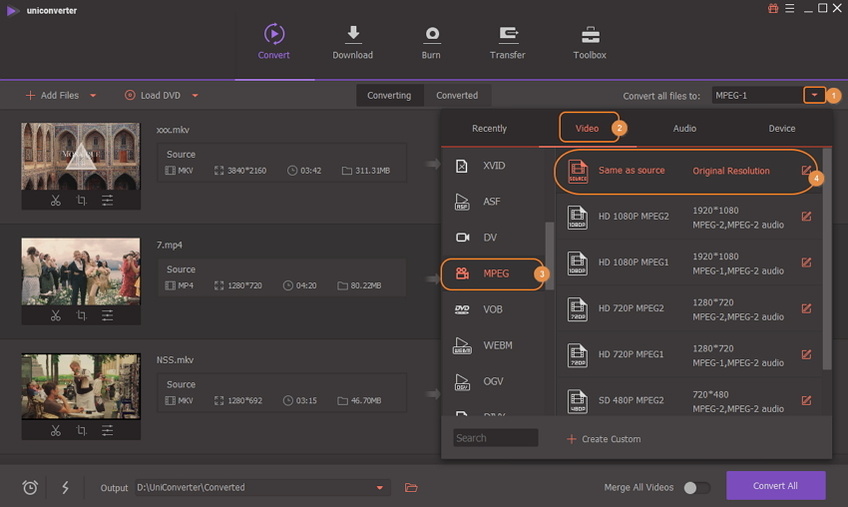The image size is (848, 507).
Task: Click Create Custom preset
Action: click(604, 439)
